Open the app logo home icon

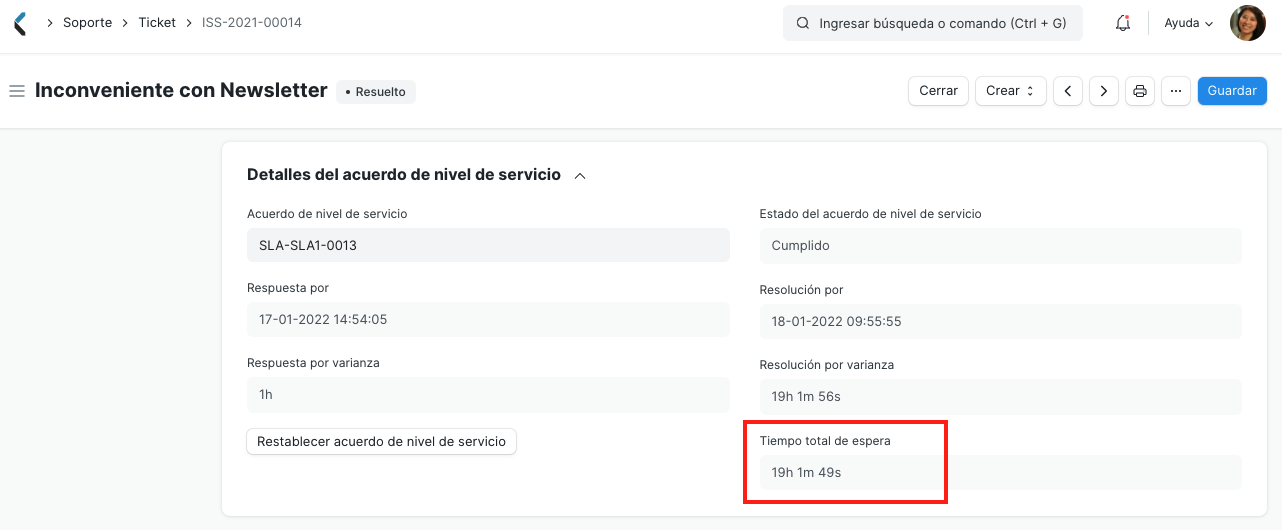click(20, 23)
